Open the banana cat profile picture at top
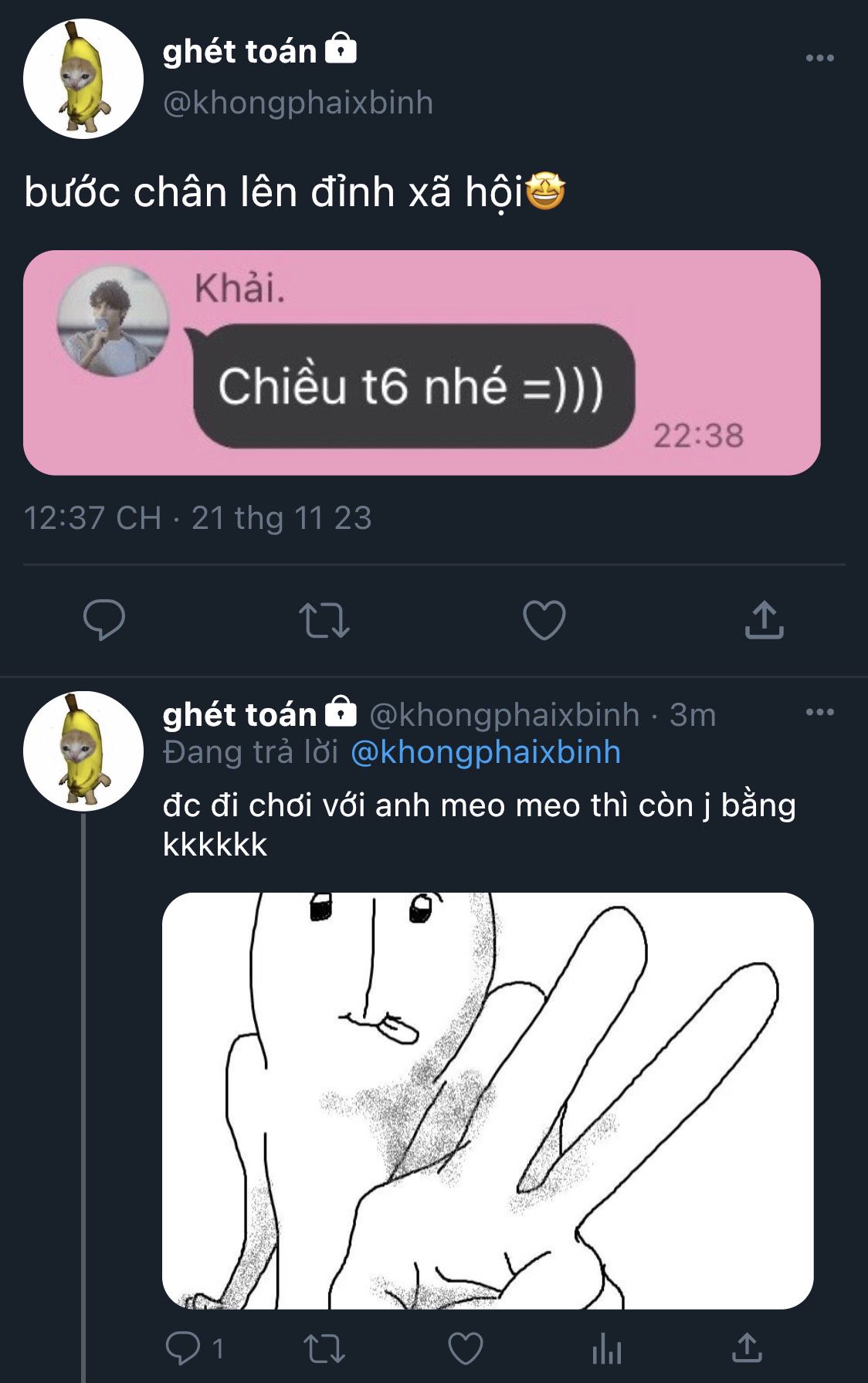Image resolution: width=868 pixels, height=1383 pixels. 83,79
